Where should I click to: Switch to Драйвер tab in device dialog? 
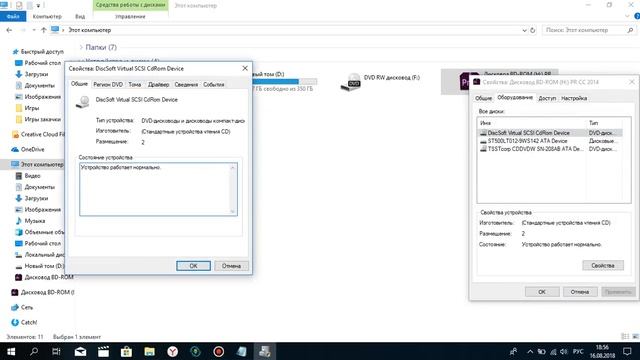pyautogui.click(x=158, y=84)
